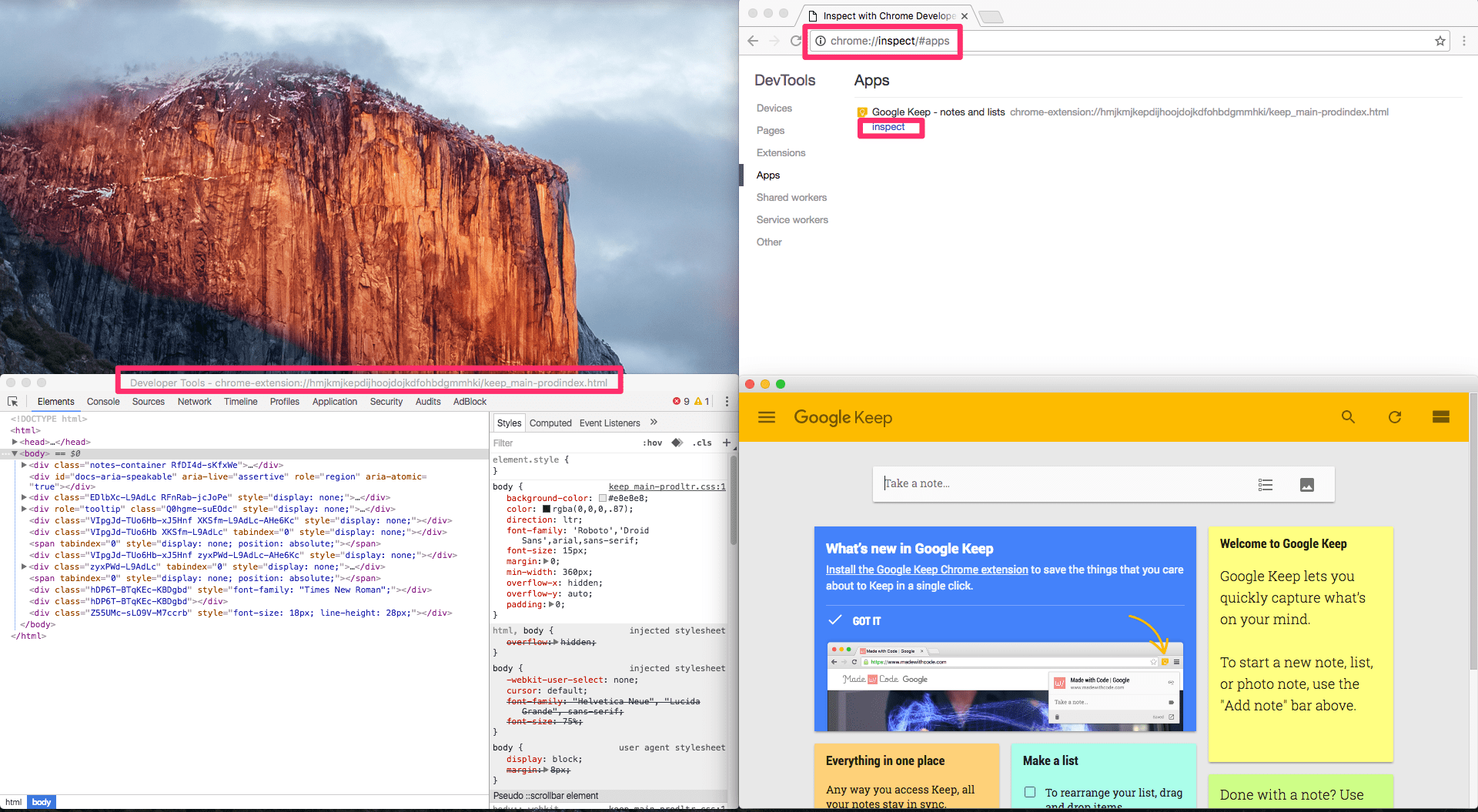Open Extensions in DevTools sidebar
The image size is (1478, 812).
click(x=781, y=153)
